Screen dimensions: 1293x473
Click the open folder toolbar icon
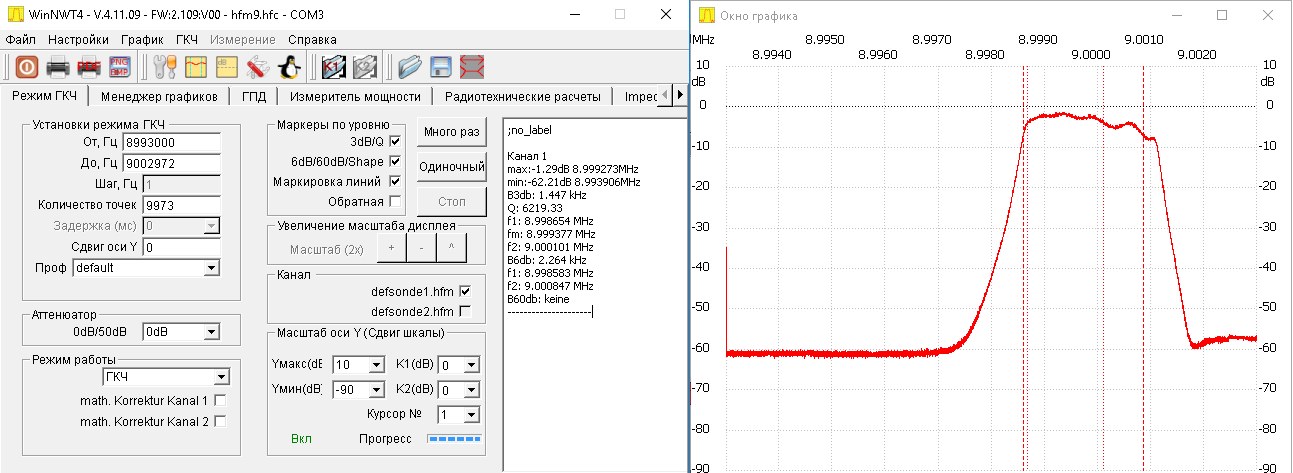pos(410,67)
